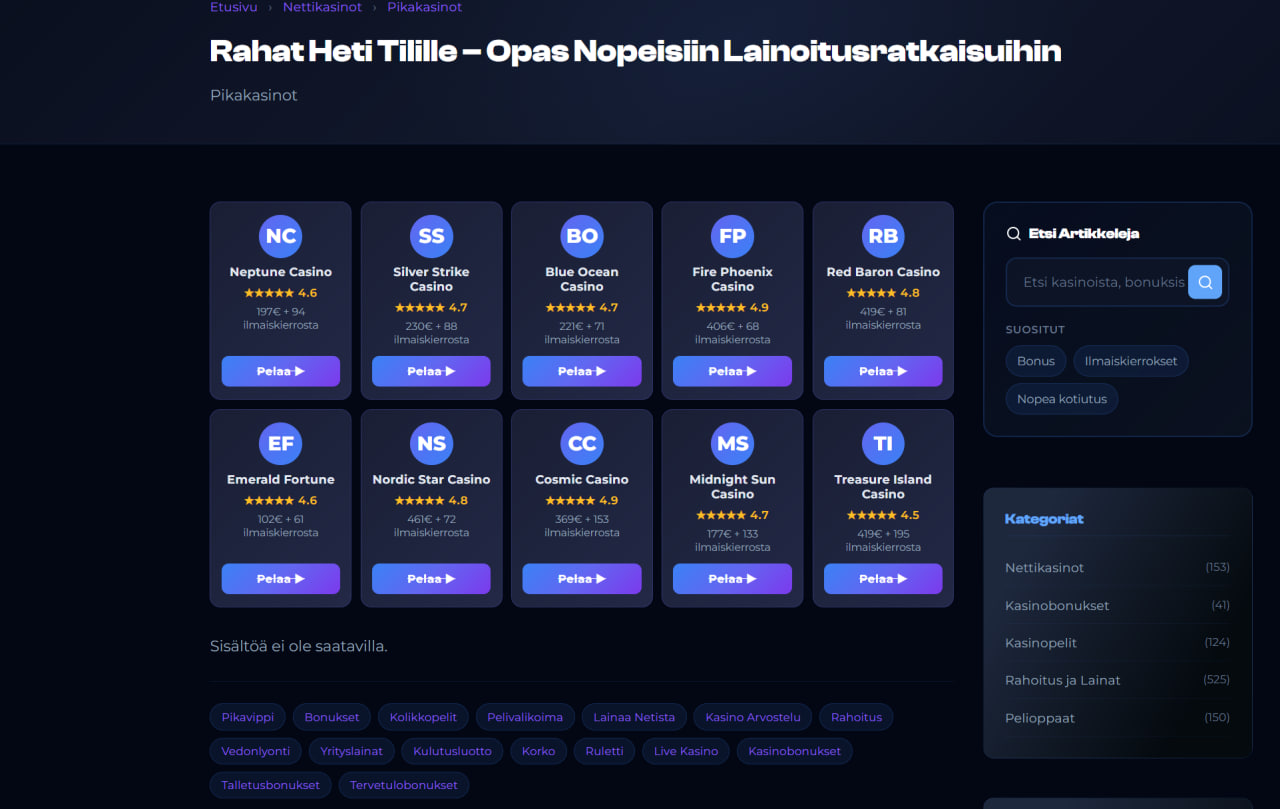The height and width of the screenshot is (809, 1280).
Task: Click the RB Red Baron logo icon
Action: coord(883,236)
